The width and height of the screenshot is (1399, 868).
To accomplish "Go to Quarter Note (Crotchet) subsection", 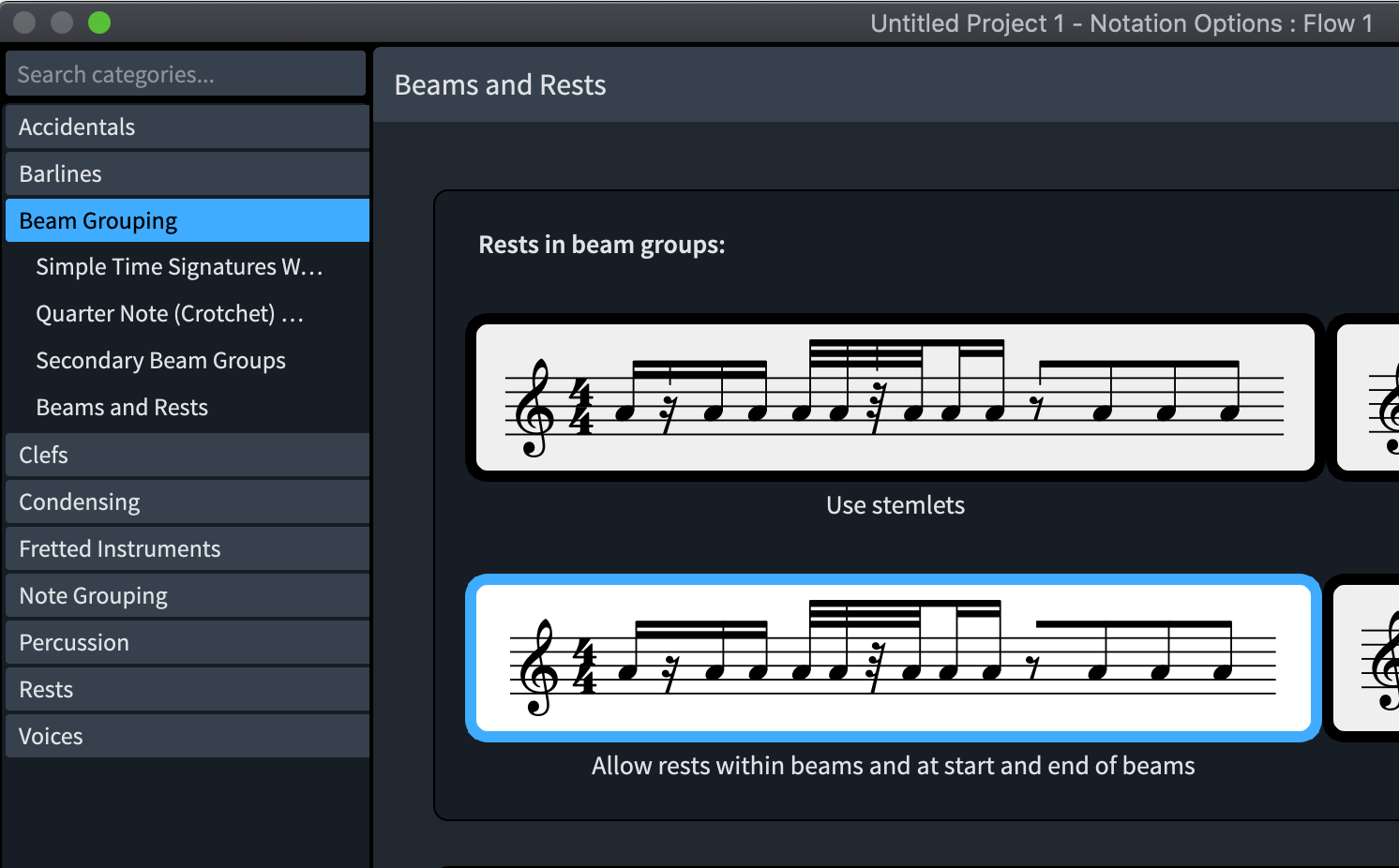I will (x=170, y=314).
